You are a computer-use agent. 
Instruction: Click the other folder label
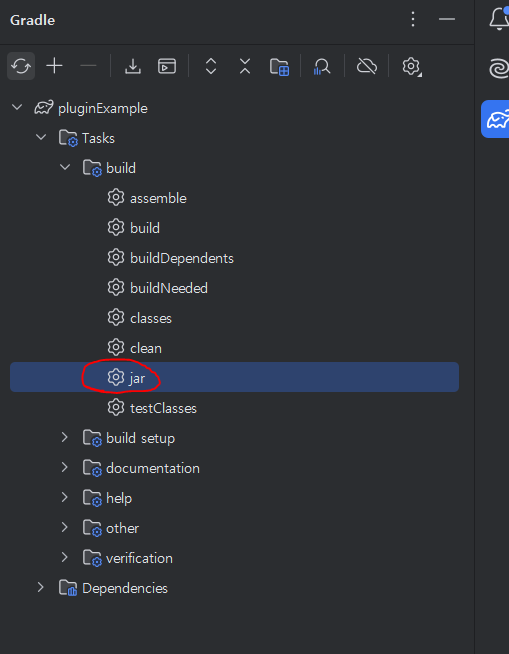point(123,528)
